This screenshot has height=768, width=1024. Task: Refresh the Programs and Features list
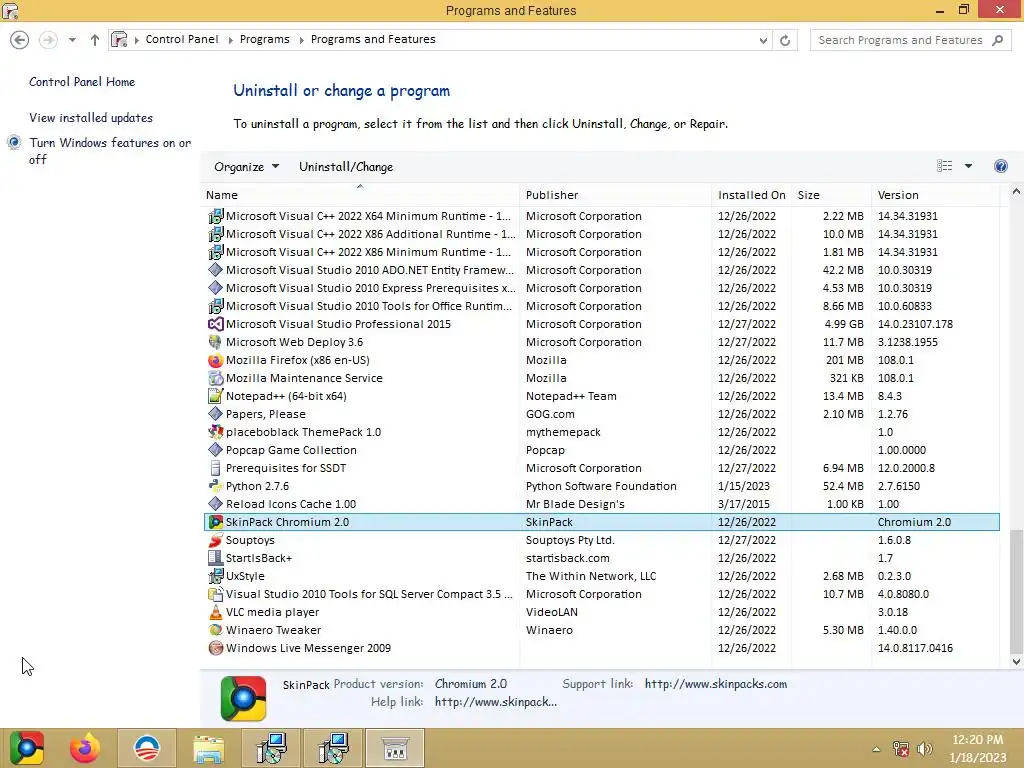pyautogui.click(x=785, y=40)
